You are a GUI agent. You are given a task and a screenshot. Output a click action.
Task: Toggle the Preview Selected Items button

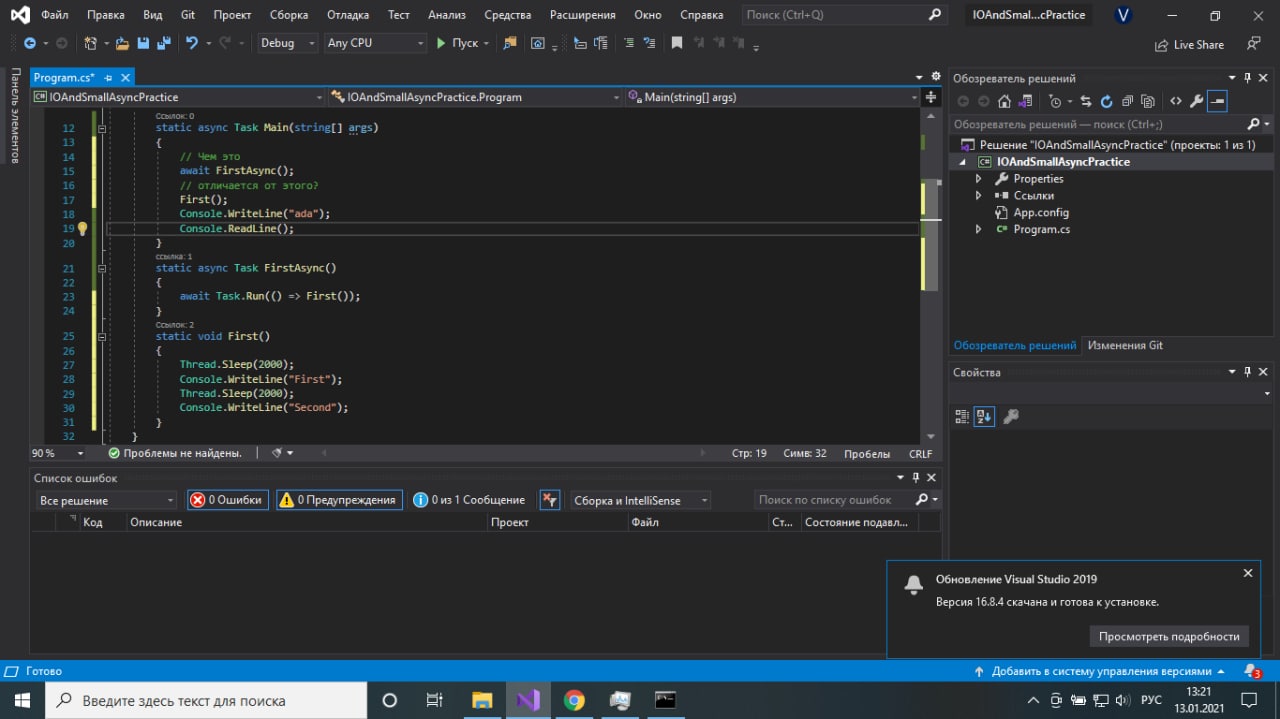click(1217, 101)
